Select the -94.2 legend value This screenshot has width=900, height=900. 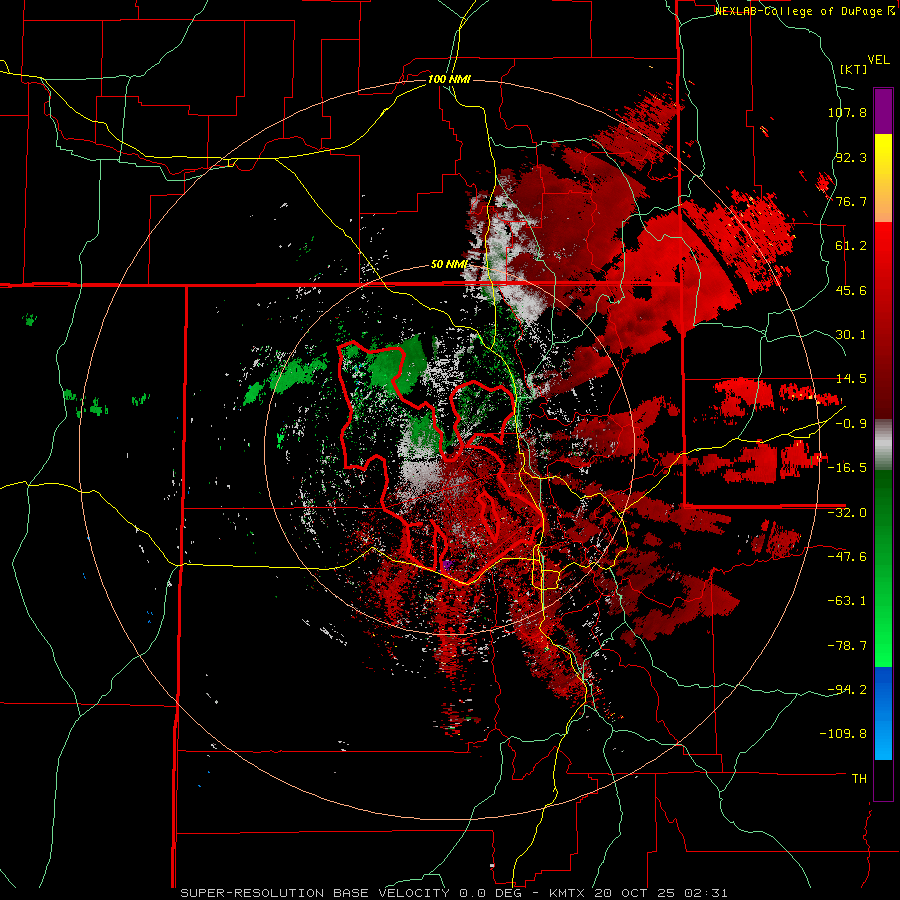click(x=847, y=690)
